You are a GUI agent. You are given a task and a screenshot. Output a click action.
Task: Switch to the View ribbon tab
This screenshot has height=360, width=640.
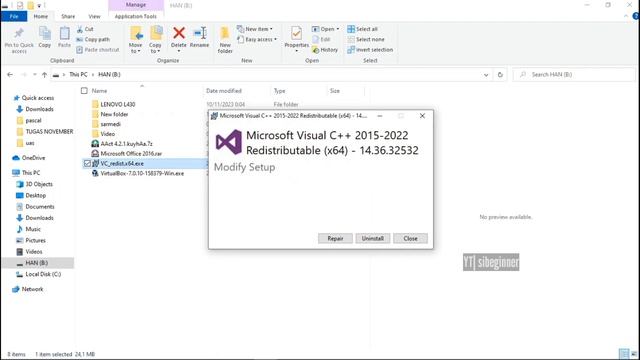[x=94, y=16]
